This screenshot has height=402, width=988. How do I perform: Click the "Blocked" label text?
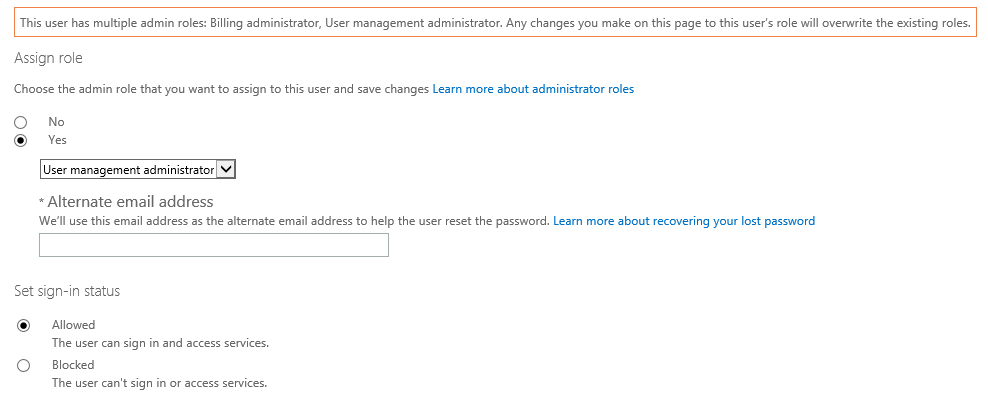[73, 365]
